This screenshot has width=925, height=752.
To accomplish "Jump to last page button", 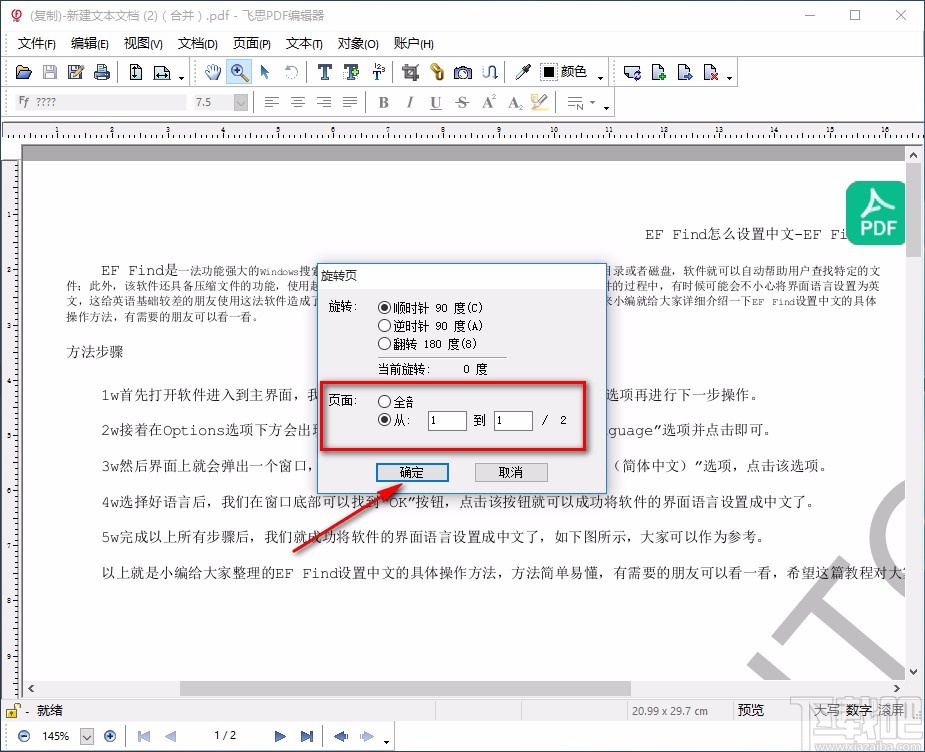I will 307,736.
